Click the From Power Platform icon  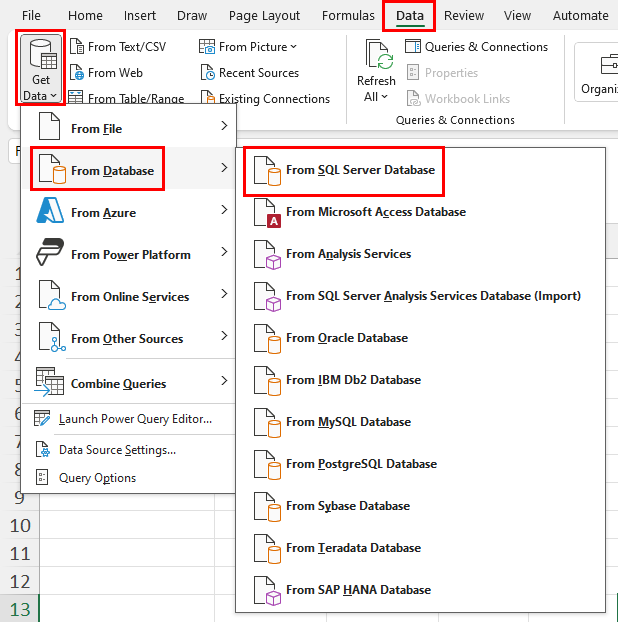point(50,252)
